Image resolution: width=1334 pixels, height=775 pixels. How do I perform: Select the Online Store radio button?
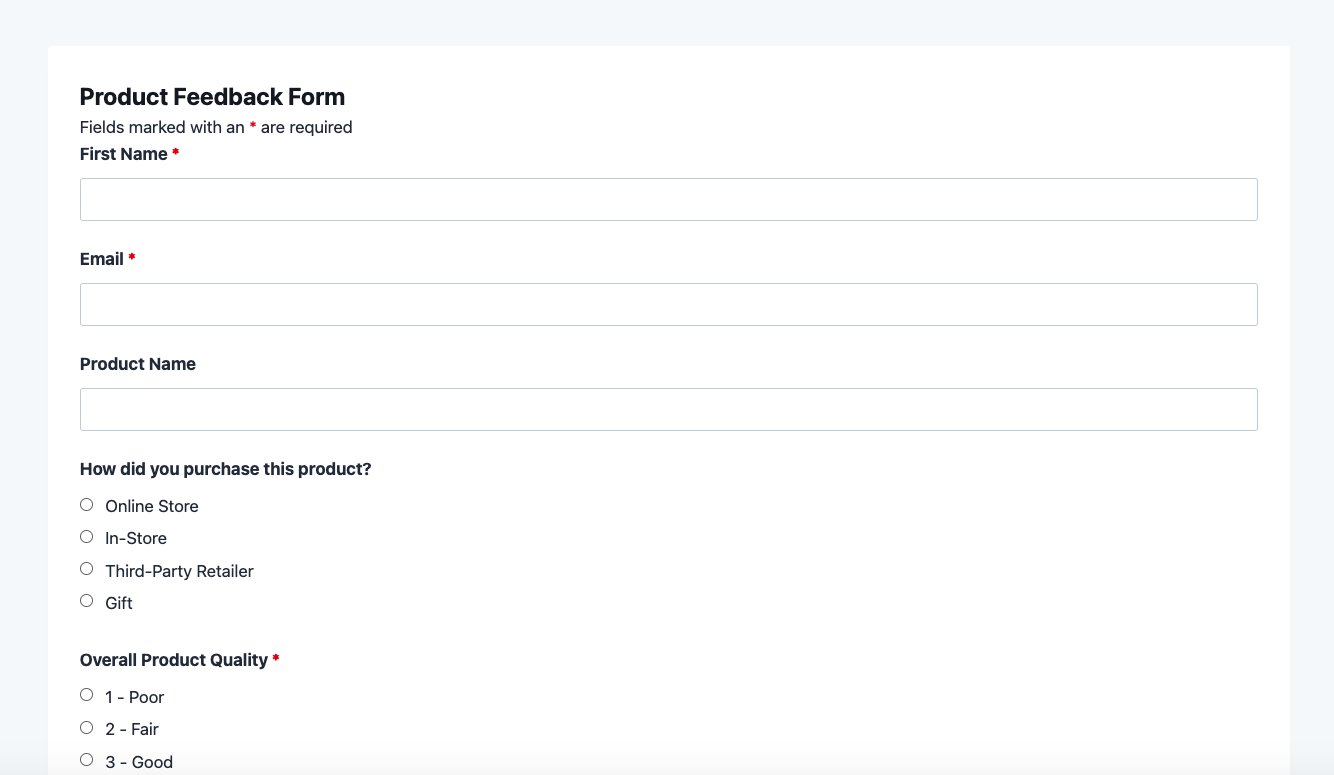87,505
